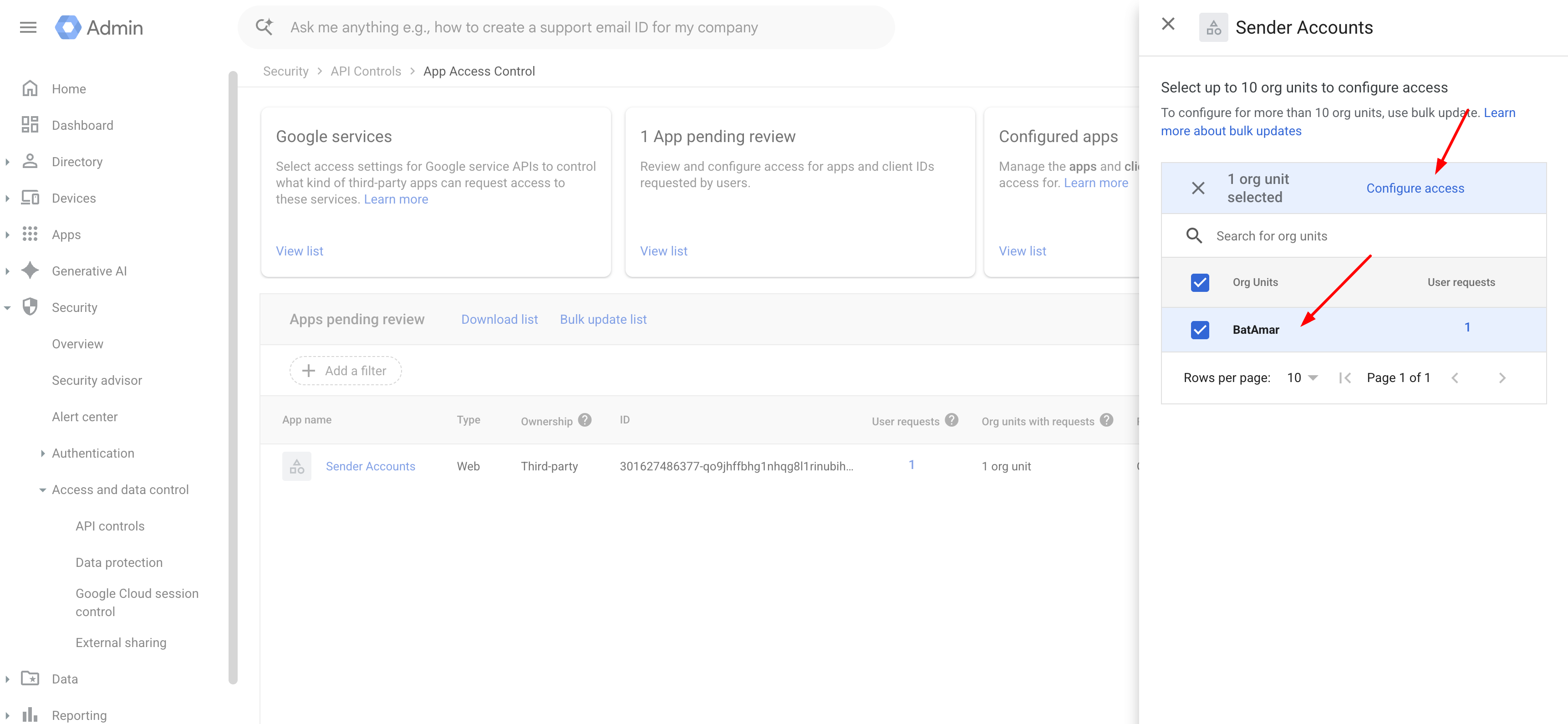Close the Sender Accounts side panel
The width and height of the screenshot is (1568, 724).
coord(1168,24)
